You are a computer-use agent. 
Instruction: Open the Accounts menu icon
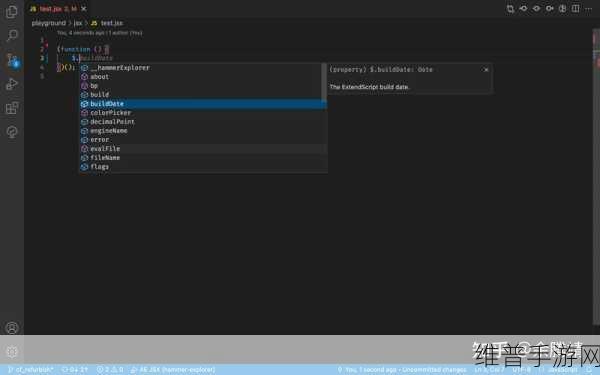[12, 328]
